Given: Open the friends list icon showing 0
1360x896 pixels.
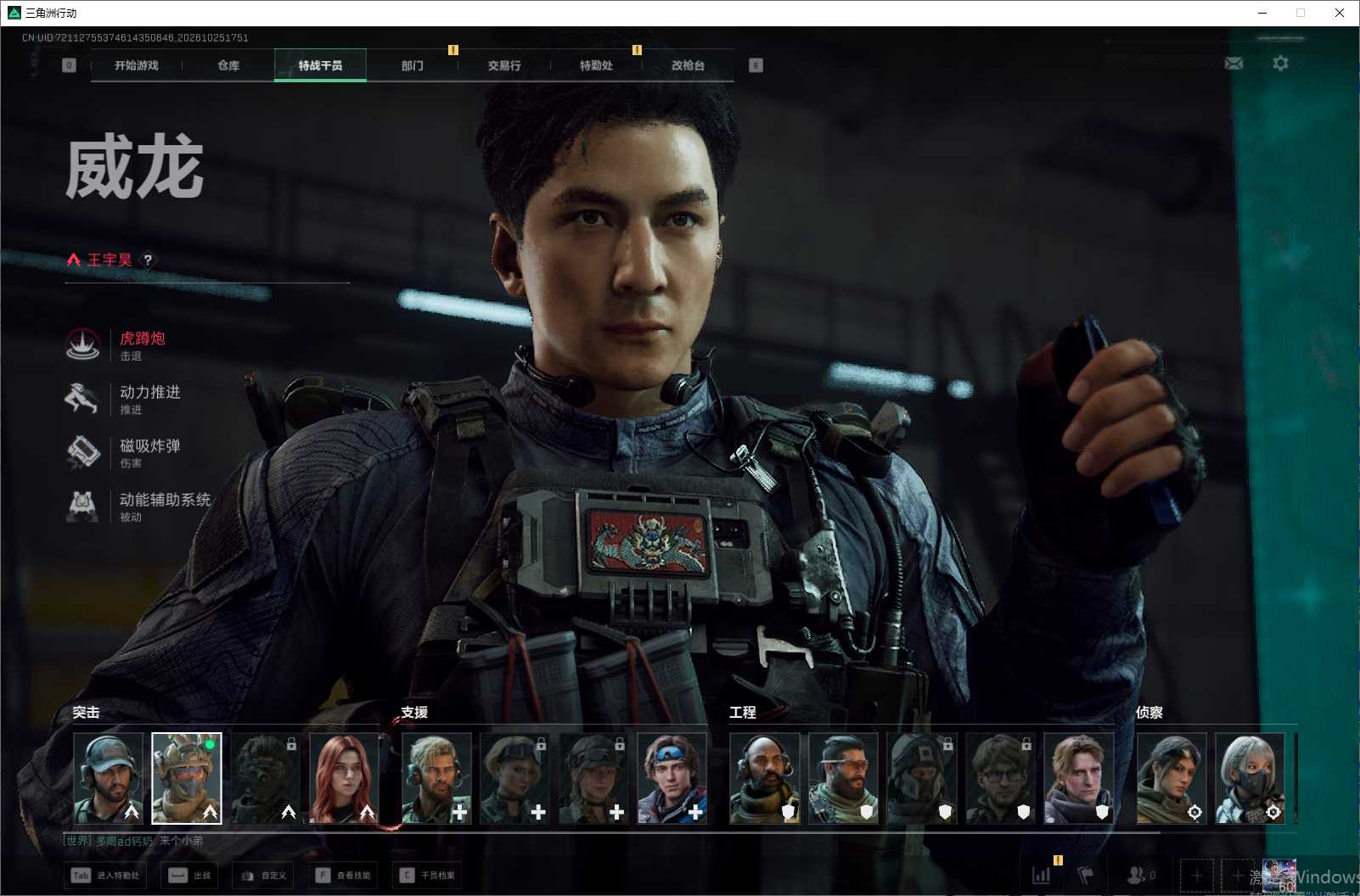Looking at the screenshot, I should click(1140, 875).
